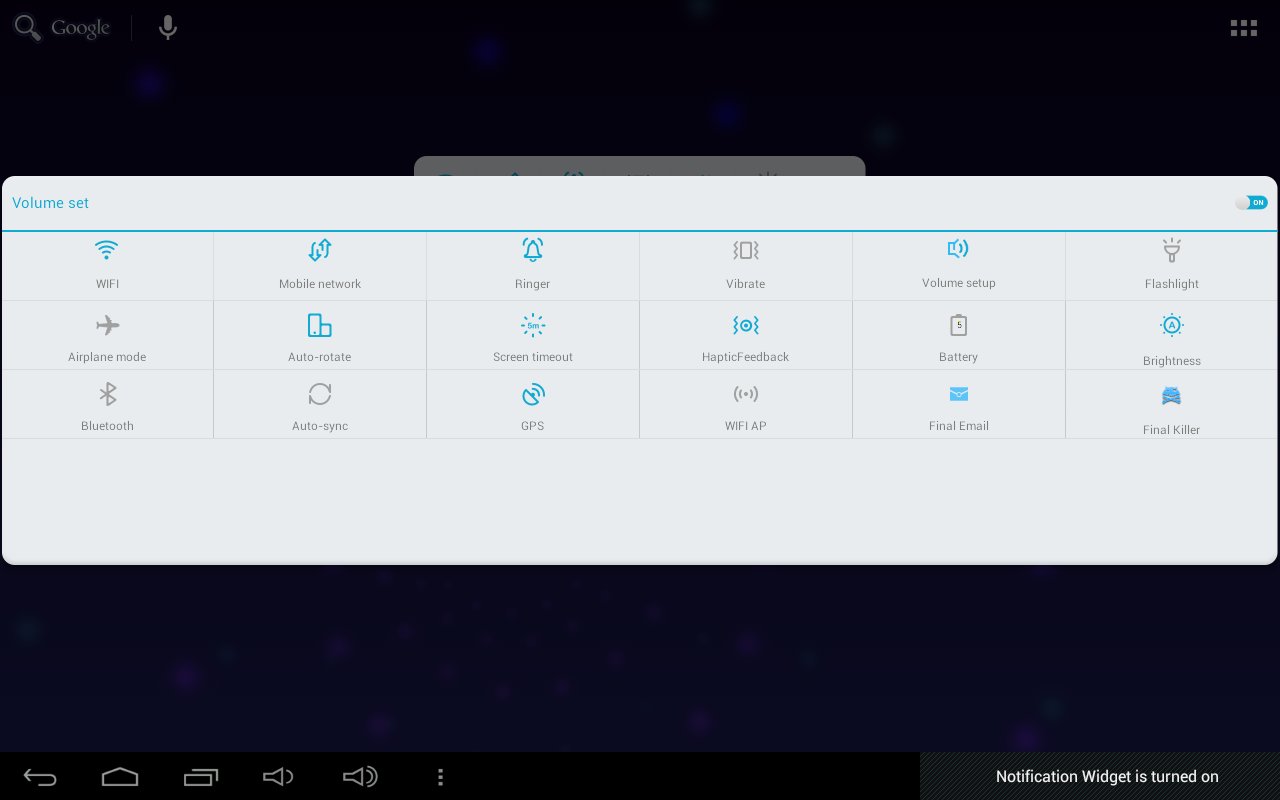The image size is (1280, 800).
Task: Tap the Home navigation button
Action: (x=120, y=777)
